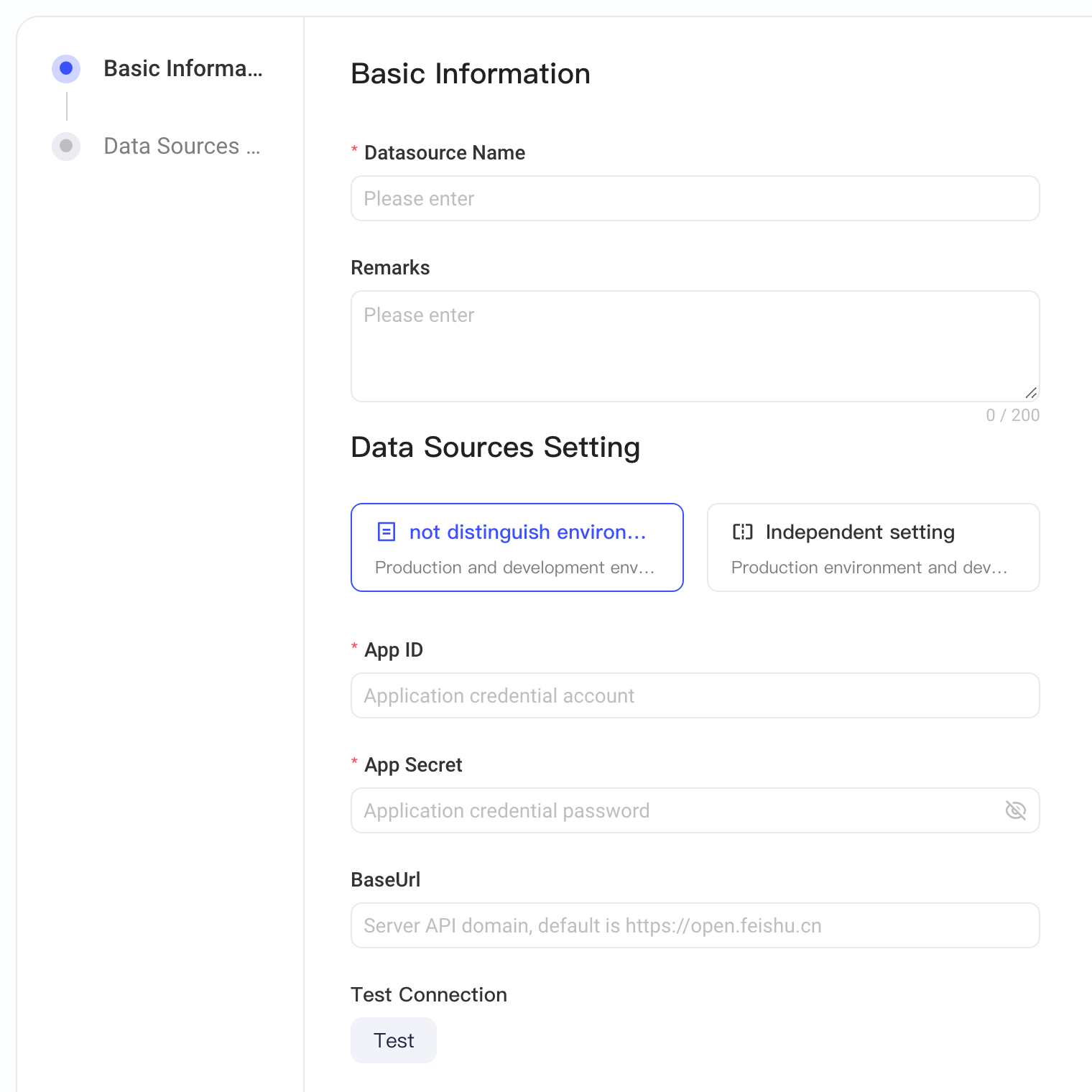Click 'Production environment and dev...' description
Viewport: 1092px width, 1092px height.
(x=869, y=568)
